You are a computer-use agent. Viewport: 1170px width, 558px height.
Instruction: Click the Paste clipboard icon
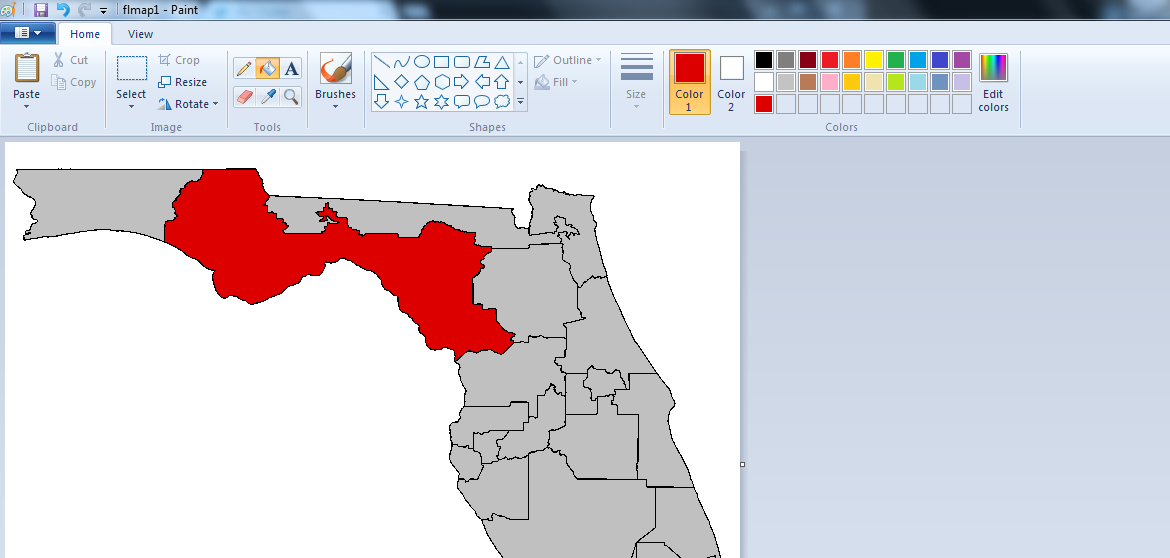click(x=27, y=69)
